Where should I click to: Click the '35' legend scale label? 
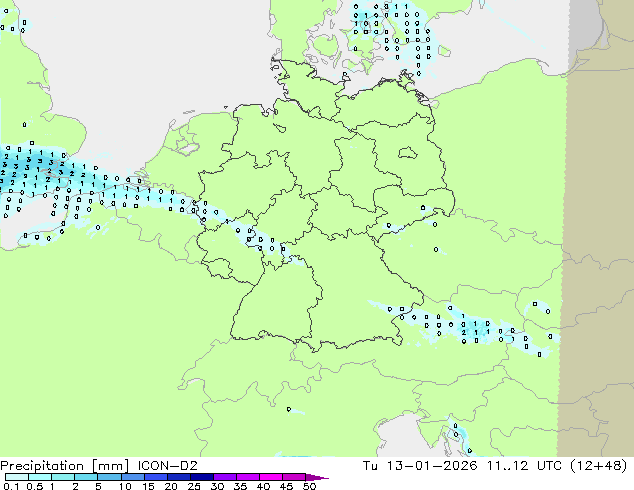pos(240,486)
